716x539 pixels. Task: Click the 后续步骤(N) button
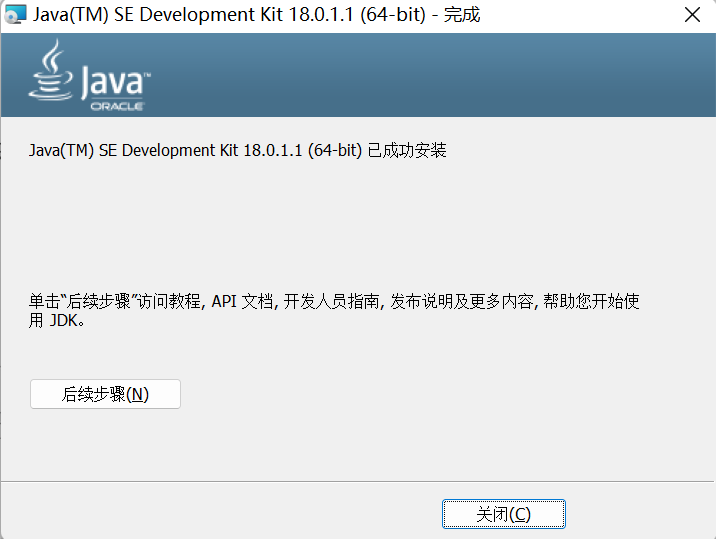coord(105,394)
